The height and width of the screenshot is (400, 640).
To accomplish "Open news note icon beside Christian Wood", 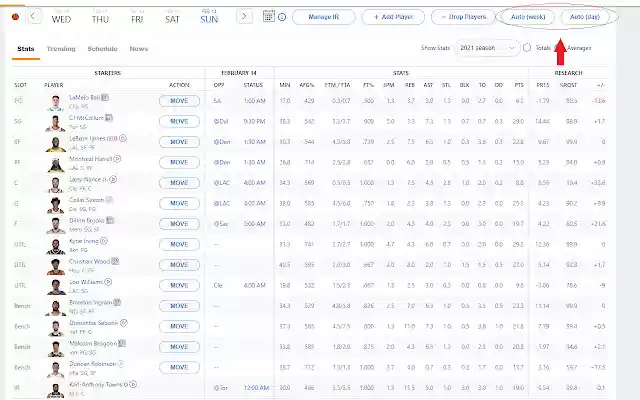I will tap(115, 261).
